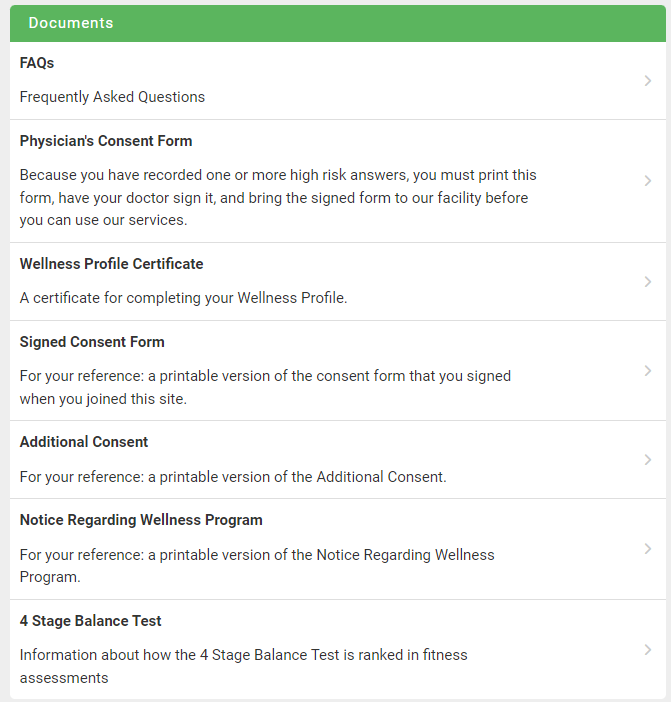Open the FAQs document title

[37, 63]
